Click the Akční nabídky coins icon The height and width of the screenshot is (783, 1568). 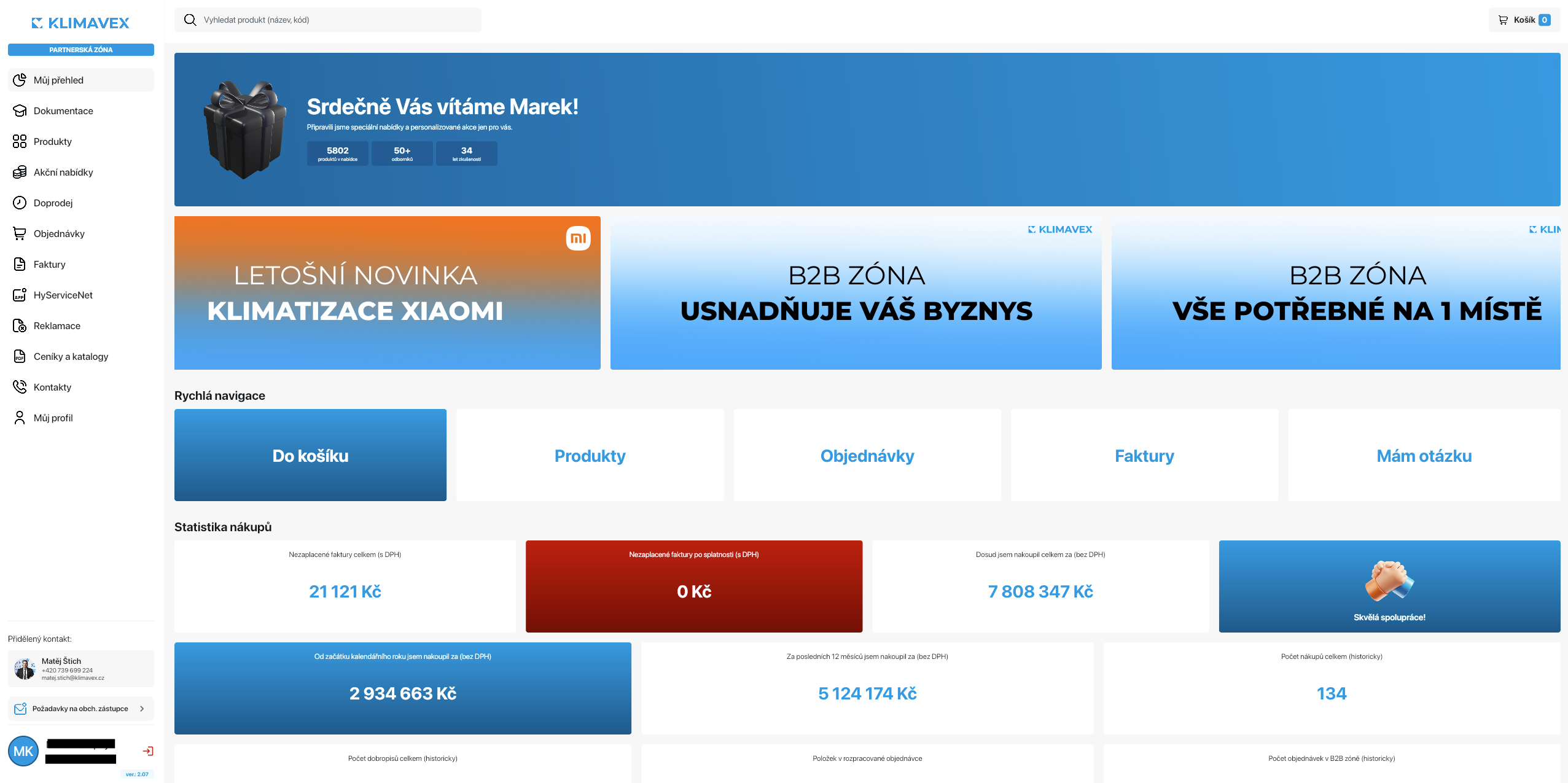20,173
